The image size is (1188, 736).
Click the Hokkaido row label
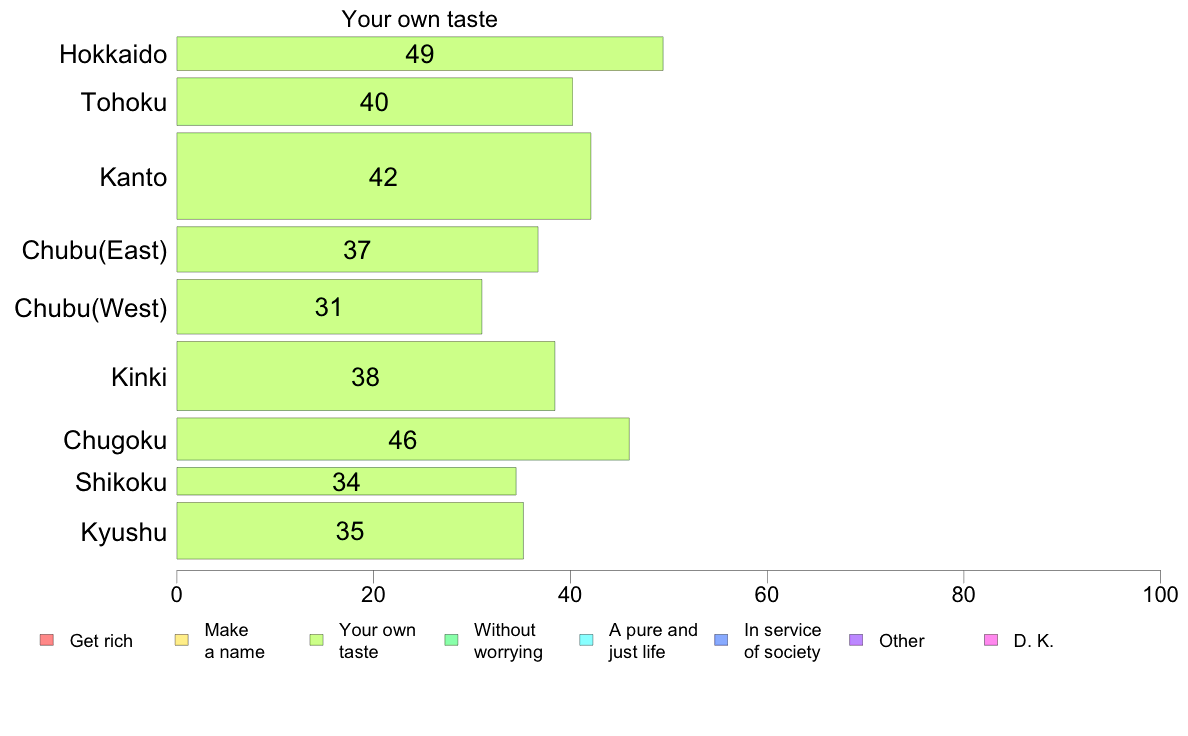click(113, 55)
